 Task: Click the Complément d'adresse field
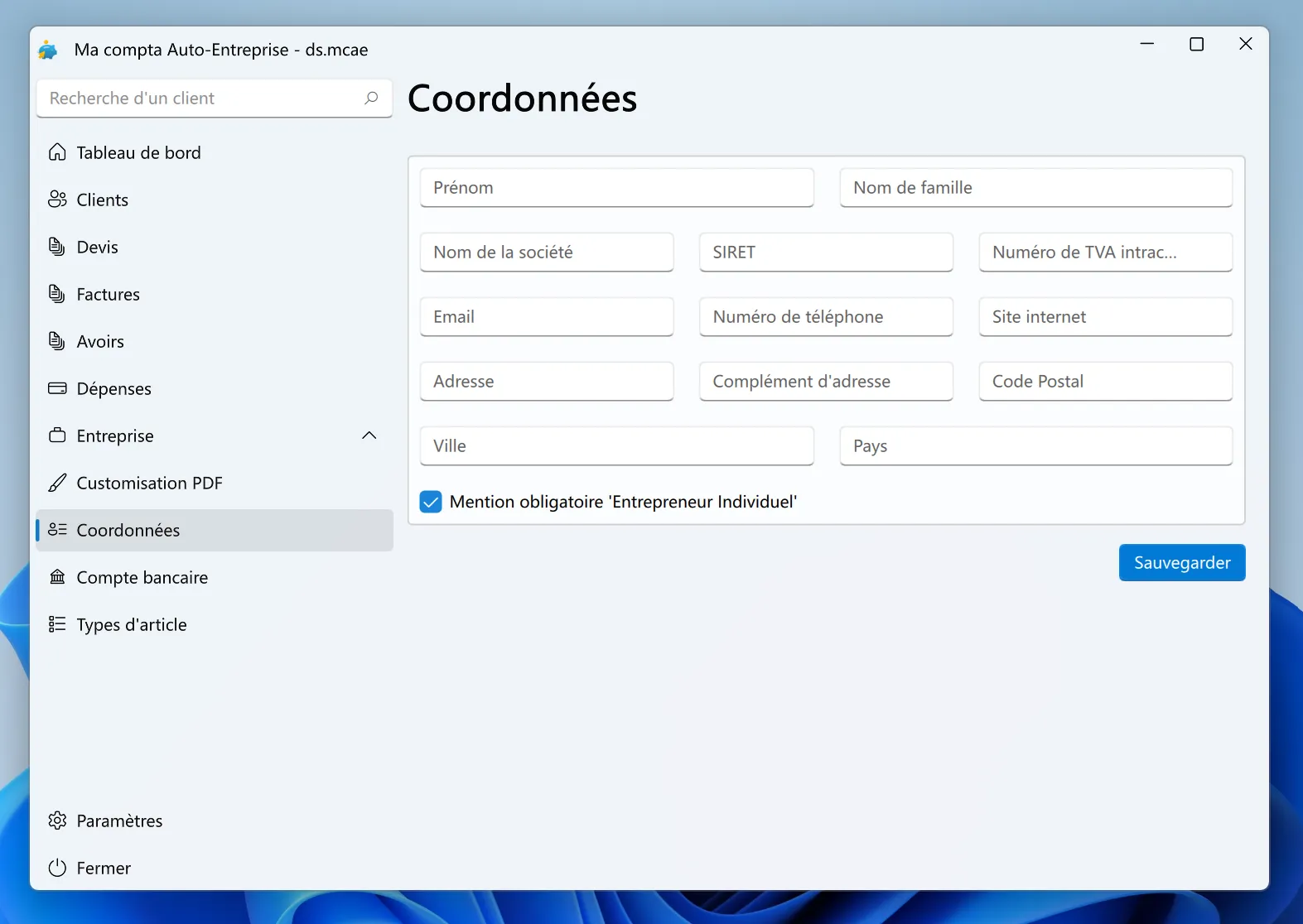[826, 381]
